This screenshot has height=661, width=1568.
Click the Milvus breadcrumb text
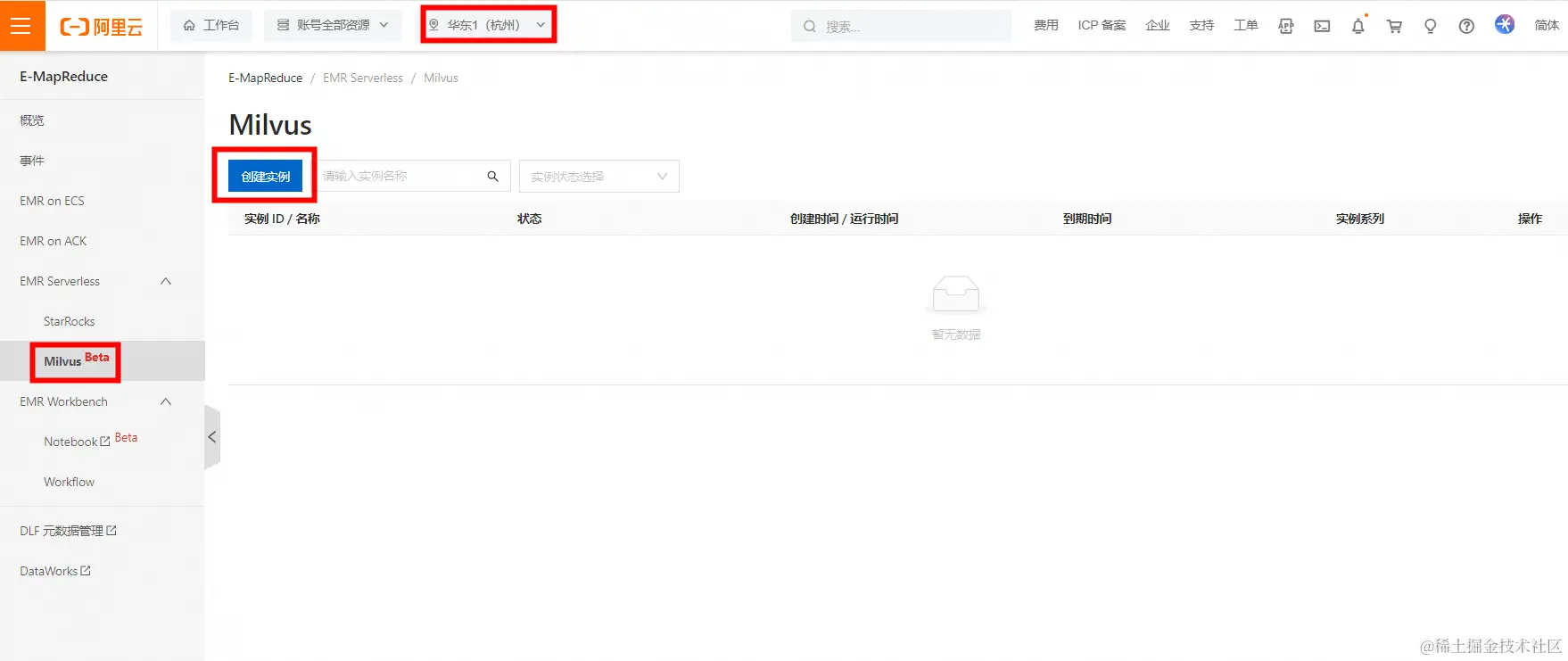(x=441, y=78)
